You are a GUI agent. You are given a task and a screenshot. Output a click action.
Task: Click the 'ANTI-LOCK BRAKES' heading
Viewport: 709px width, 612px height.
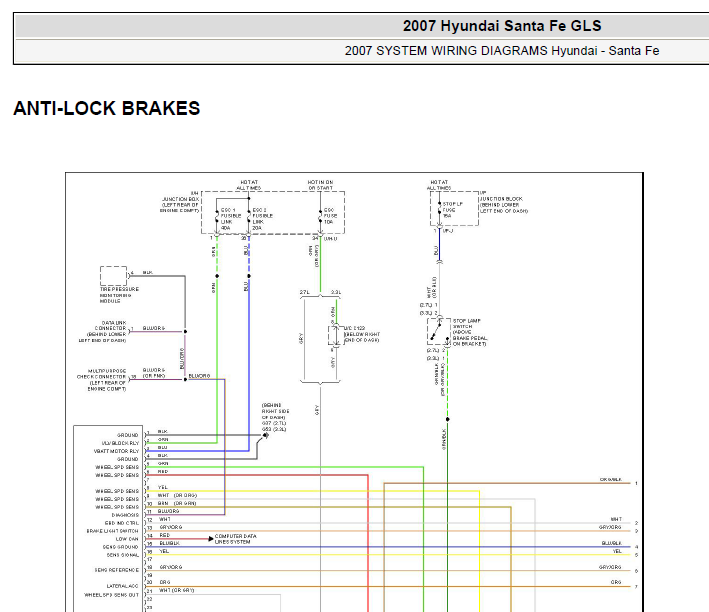pos(107,109)
